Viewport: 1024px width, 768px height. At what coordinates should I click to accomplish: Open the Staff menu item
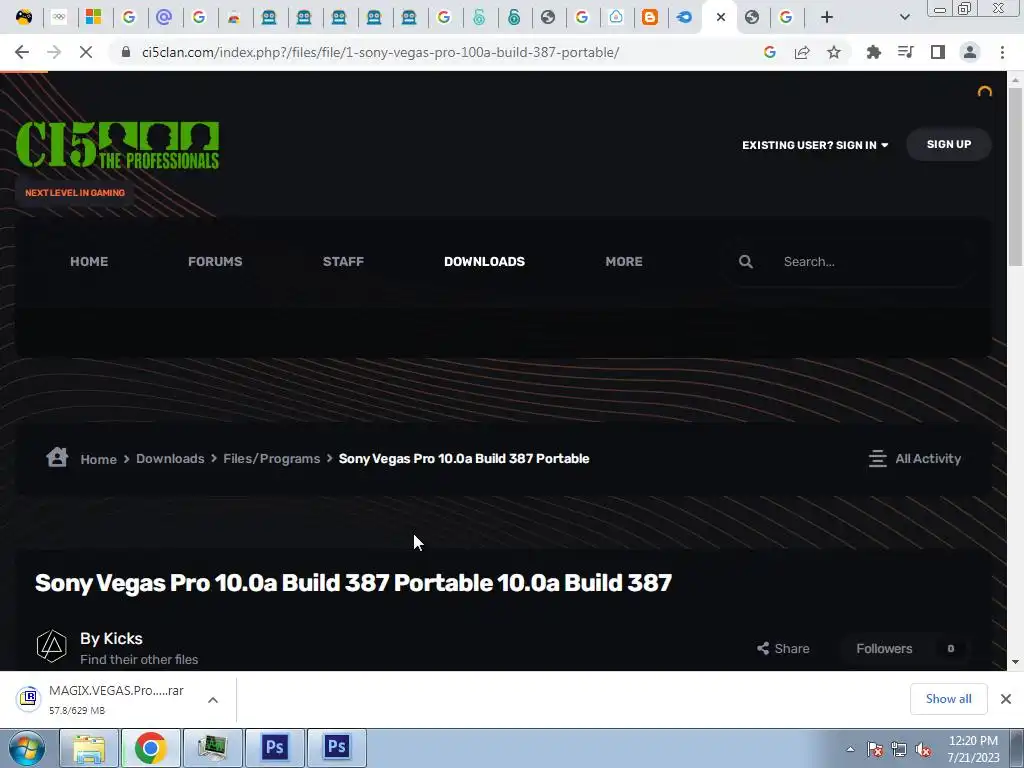pos(343,261)
